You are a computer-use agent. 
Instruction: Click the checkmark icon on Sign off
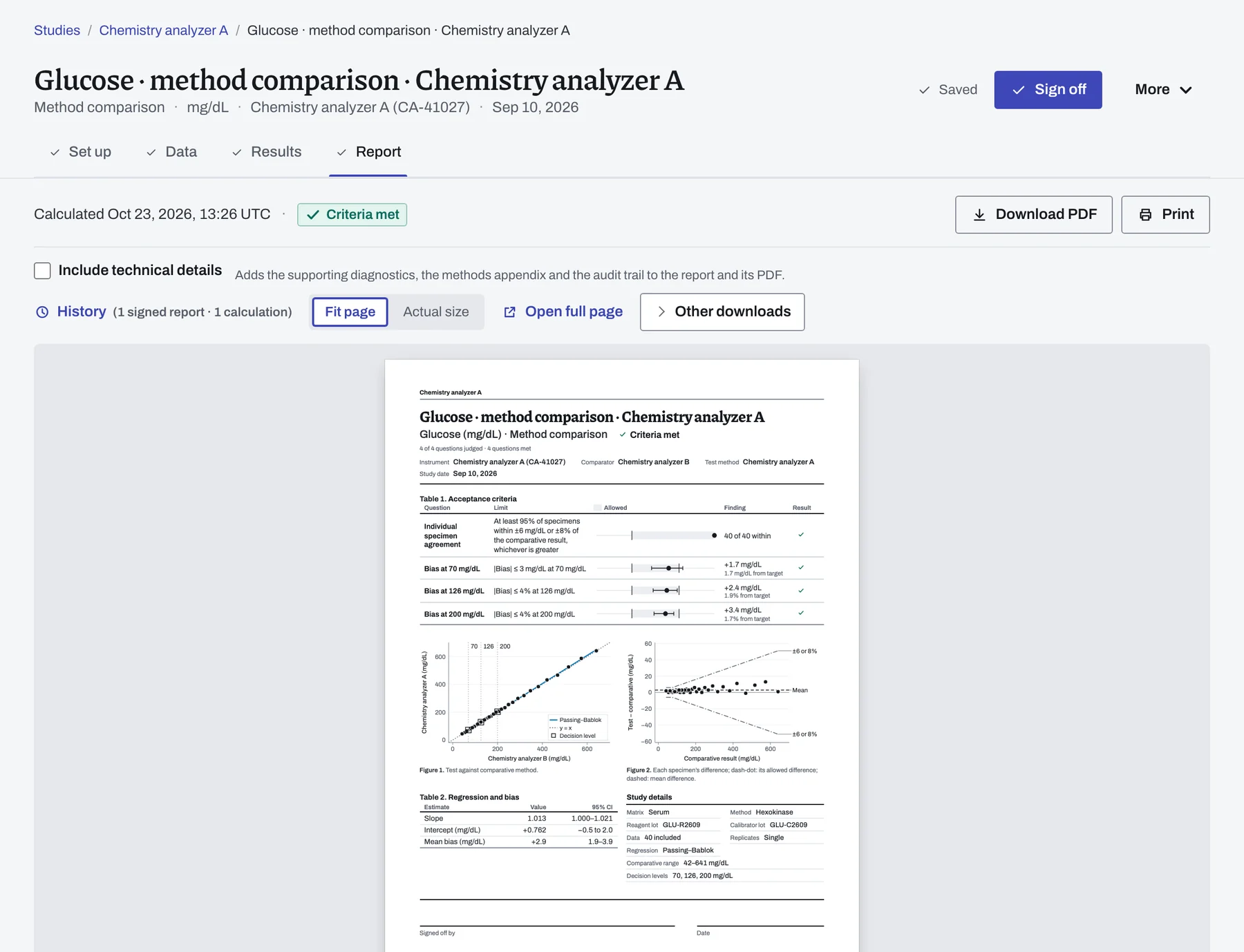[x=1018, y=90]
